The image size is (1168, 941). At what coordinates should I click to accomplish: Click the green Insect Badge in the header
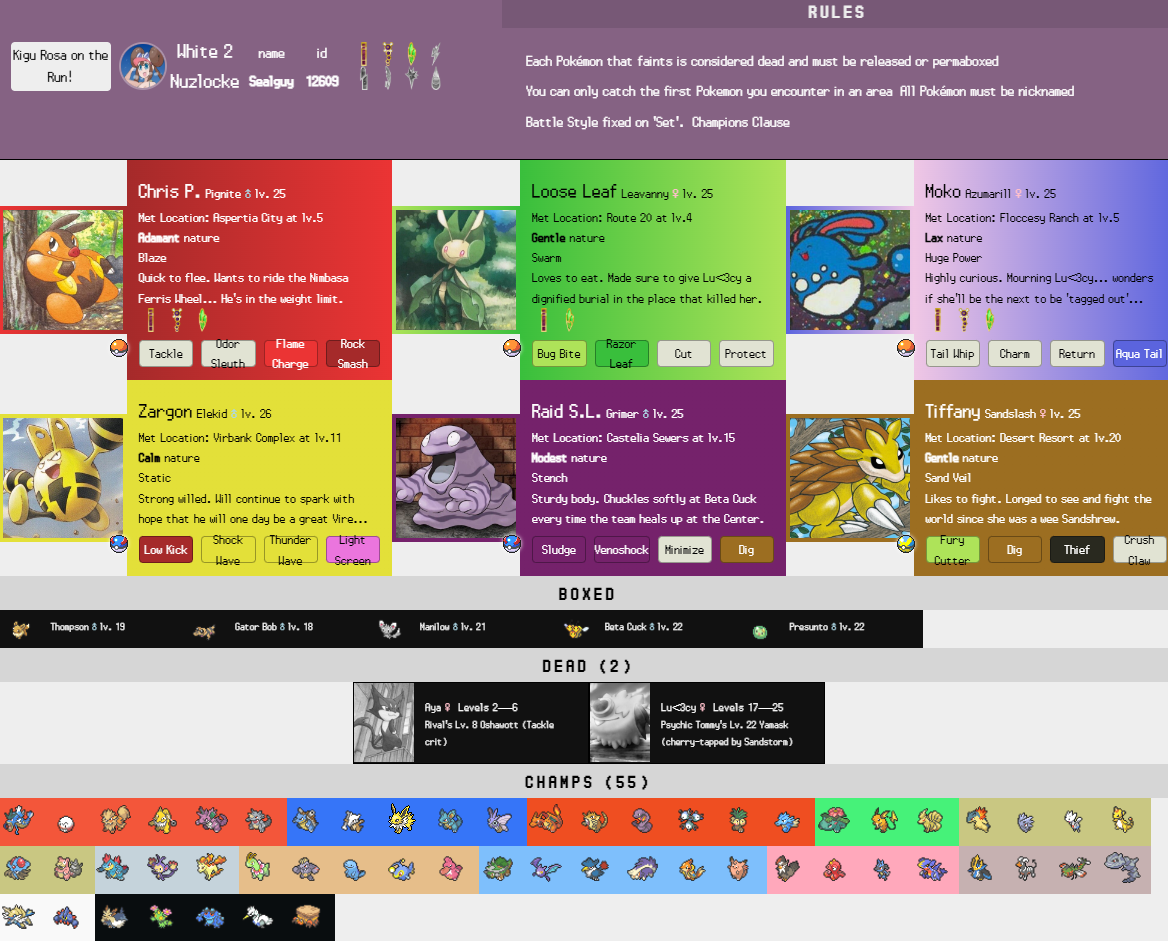411,54
